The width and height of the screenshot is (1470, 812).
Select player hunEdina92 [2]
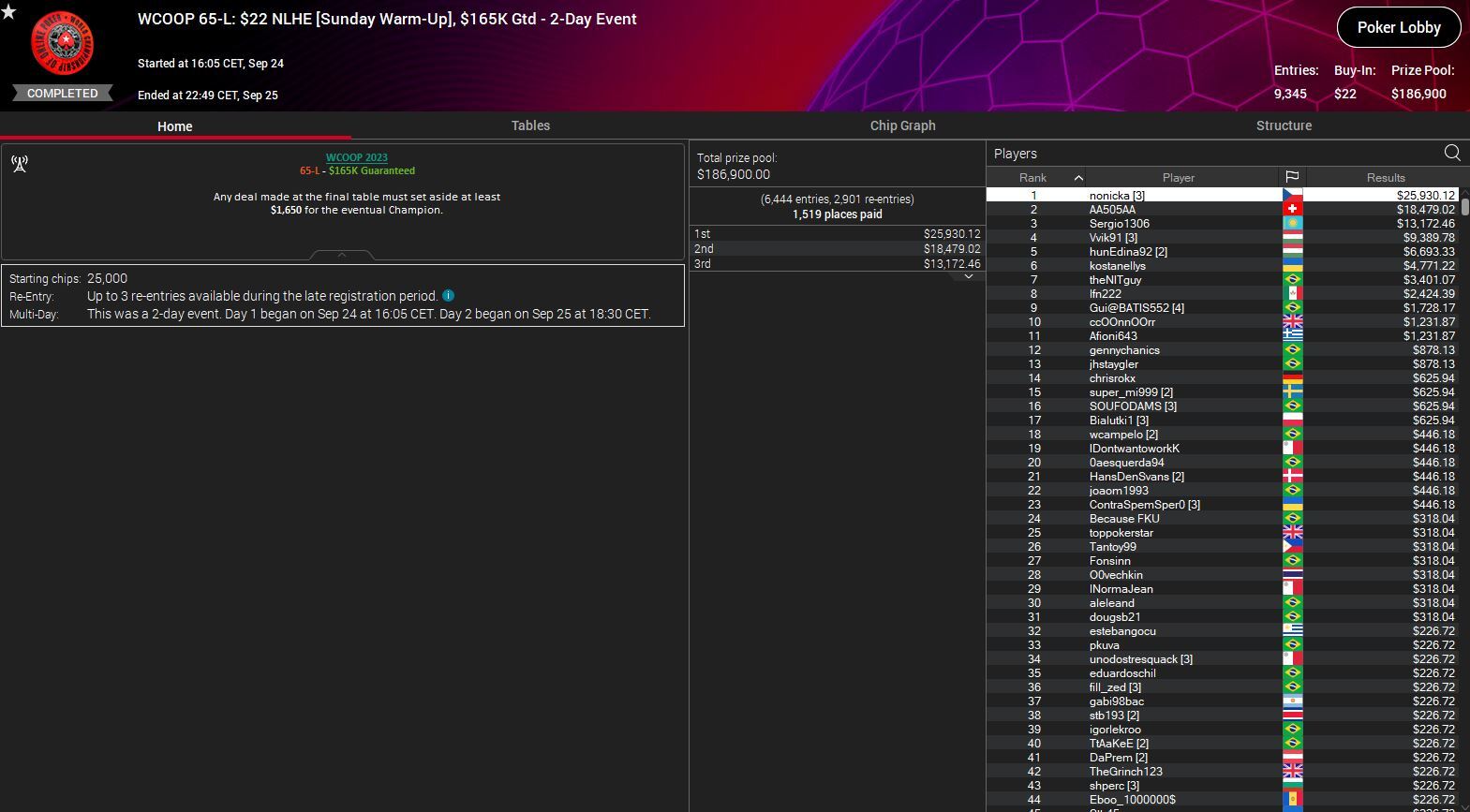(x=1128, y=251)
